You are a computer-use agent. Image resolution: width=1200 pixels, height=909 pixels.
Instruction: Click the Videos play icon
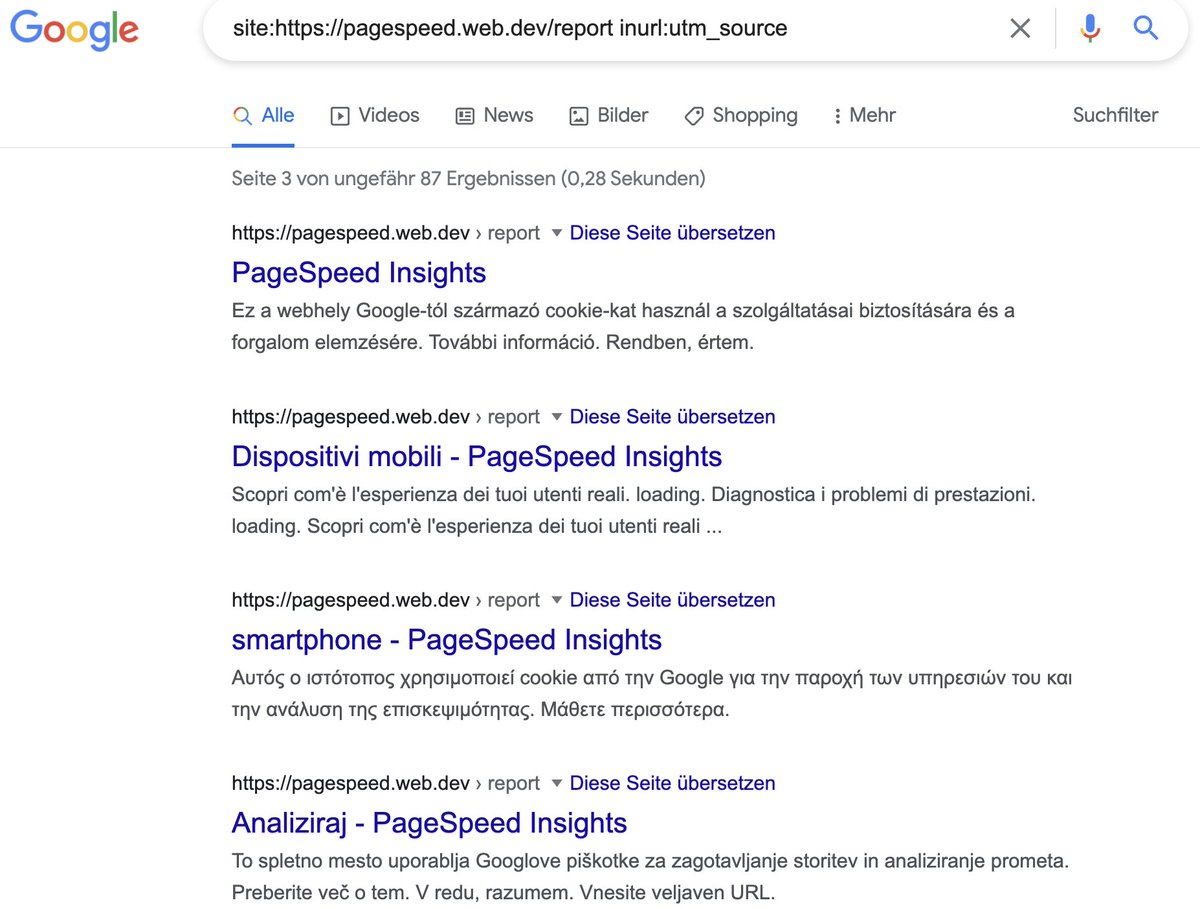(340, 116)
